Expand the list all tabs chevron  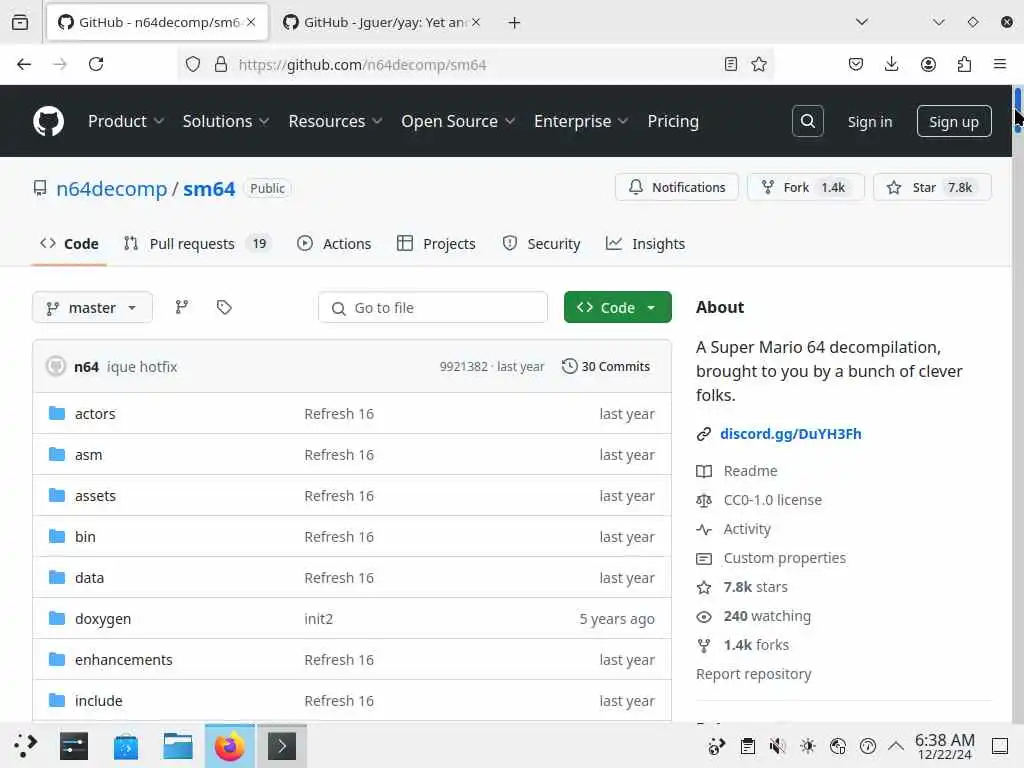click(862, 22)
